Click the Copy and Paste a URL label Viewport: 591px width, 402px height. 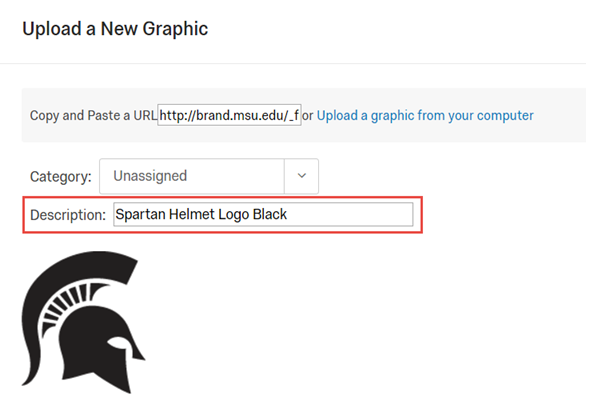pyautogui.click(x=93, y=115)
